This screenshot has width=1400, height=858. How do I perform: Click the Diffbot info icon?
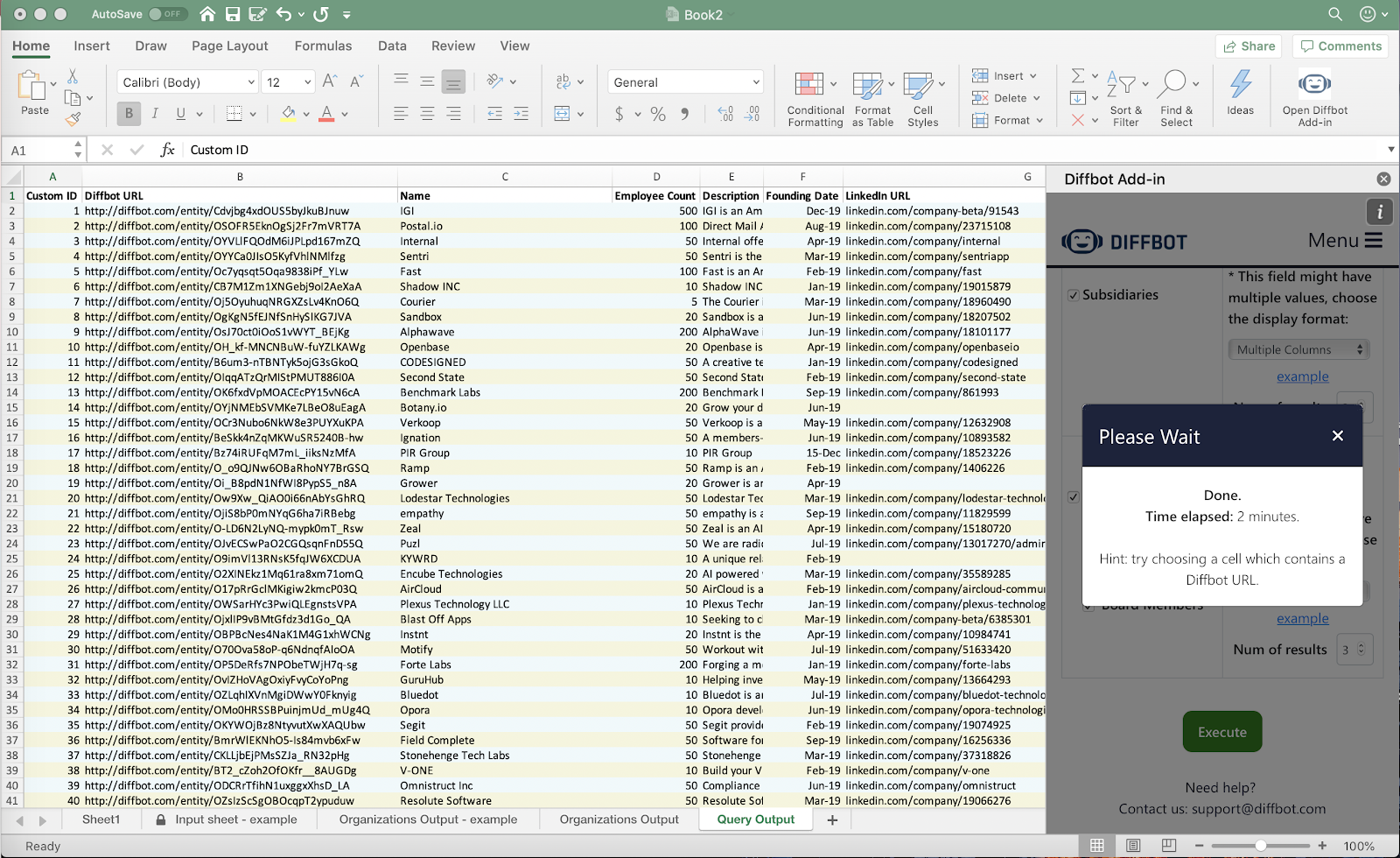click(1380, 211)
